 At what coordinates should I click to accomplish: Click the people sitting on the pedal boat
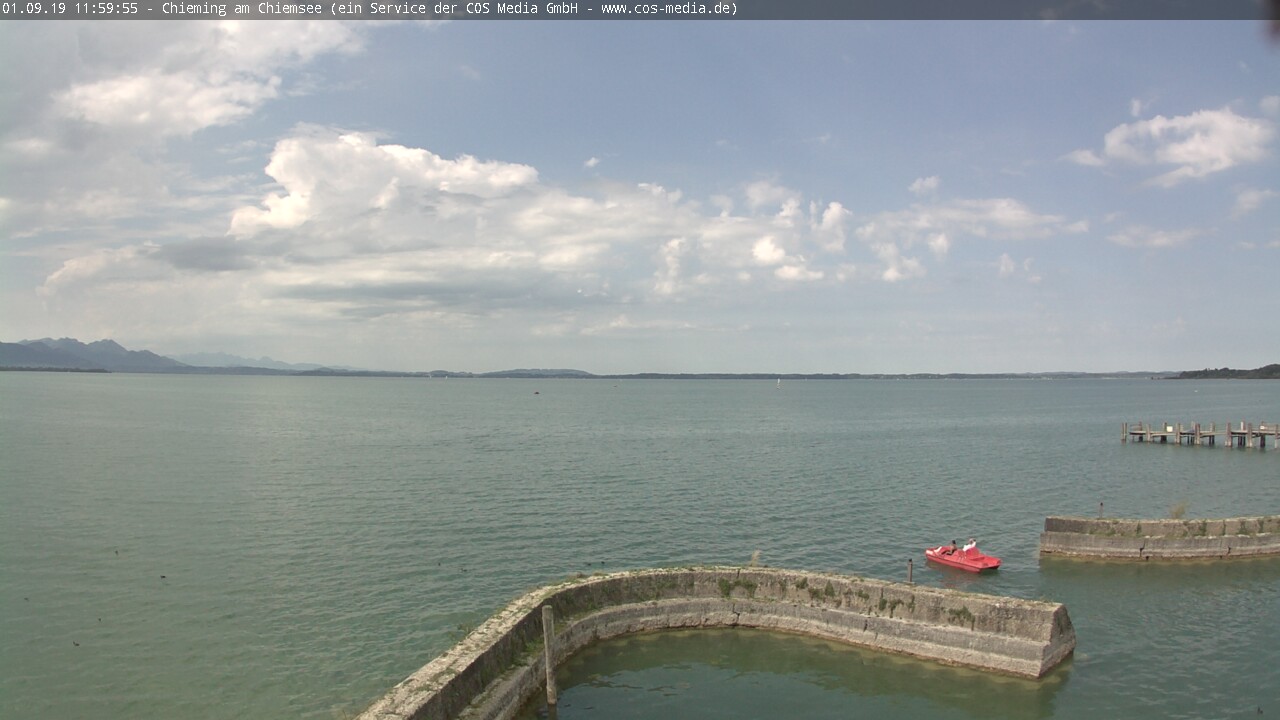pyautogui.click(x=962, y=546)
